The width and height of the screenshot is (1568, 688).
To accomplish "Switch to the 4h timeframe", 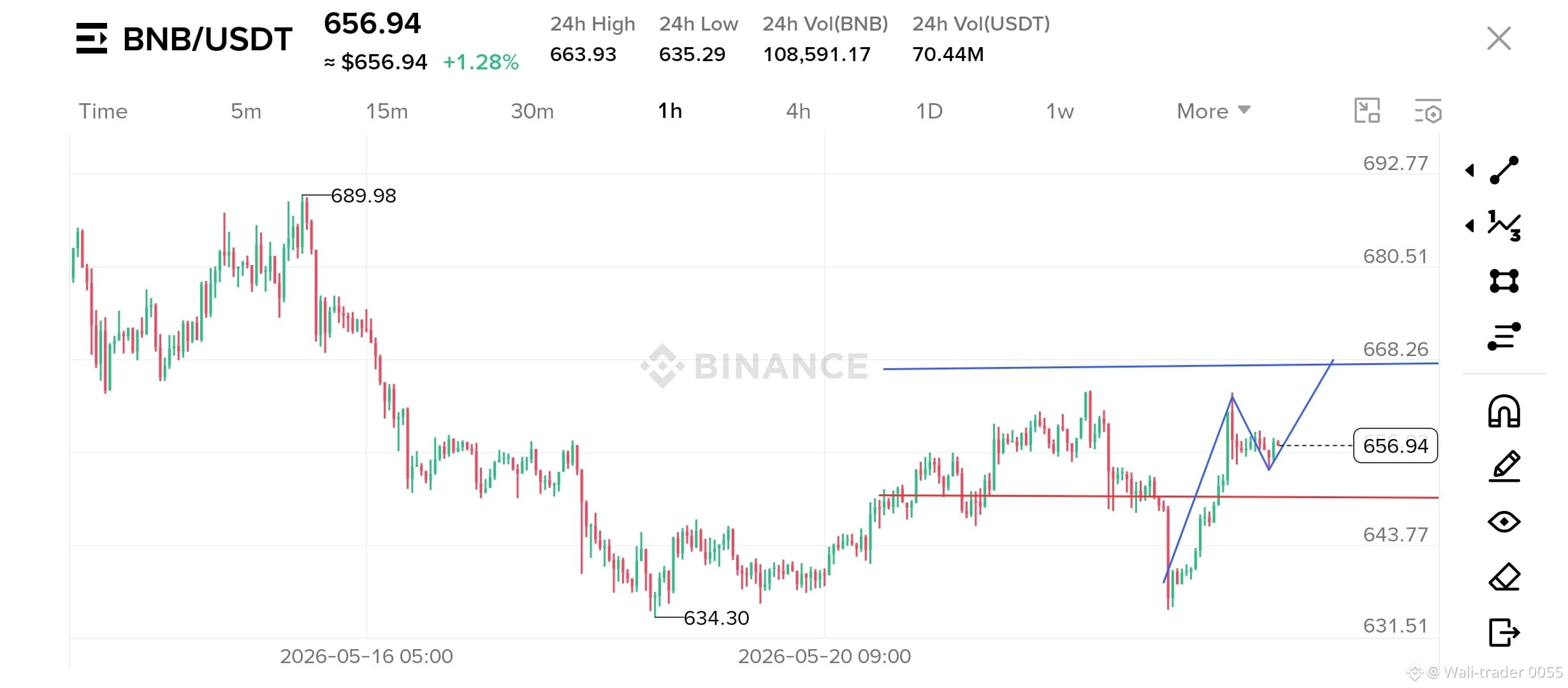I will [798, 111].
